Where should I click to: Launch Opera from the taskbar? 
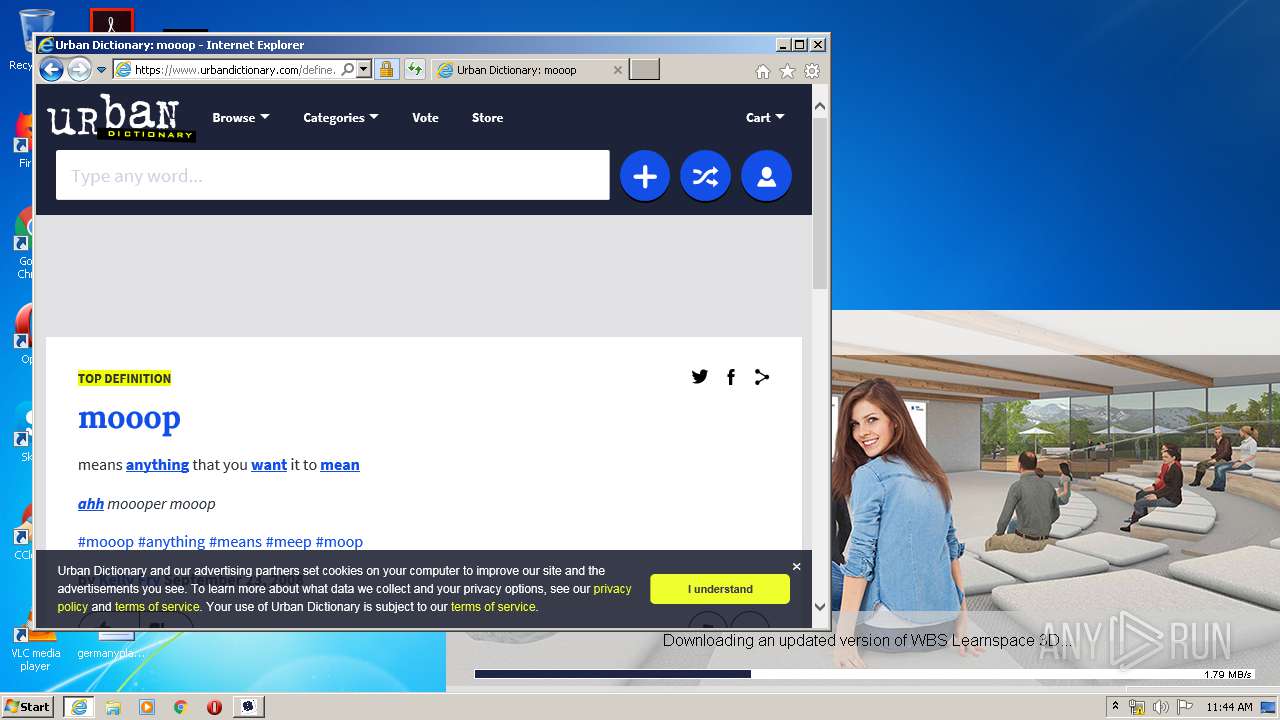point(214,706)
